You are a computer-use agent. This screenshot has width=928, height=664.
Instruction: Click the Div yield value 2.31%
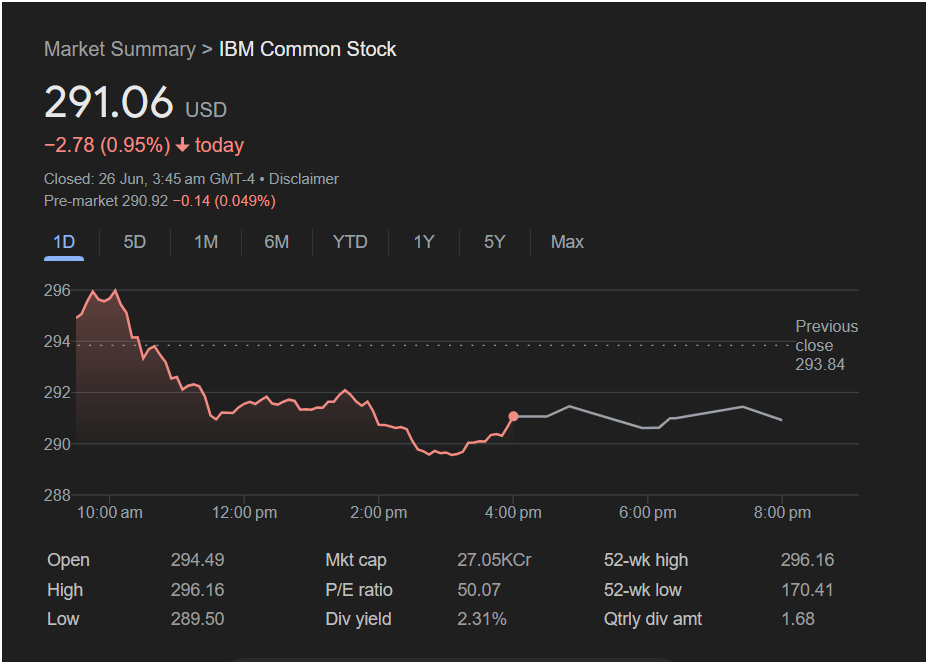click(482, 619)
